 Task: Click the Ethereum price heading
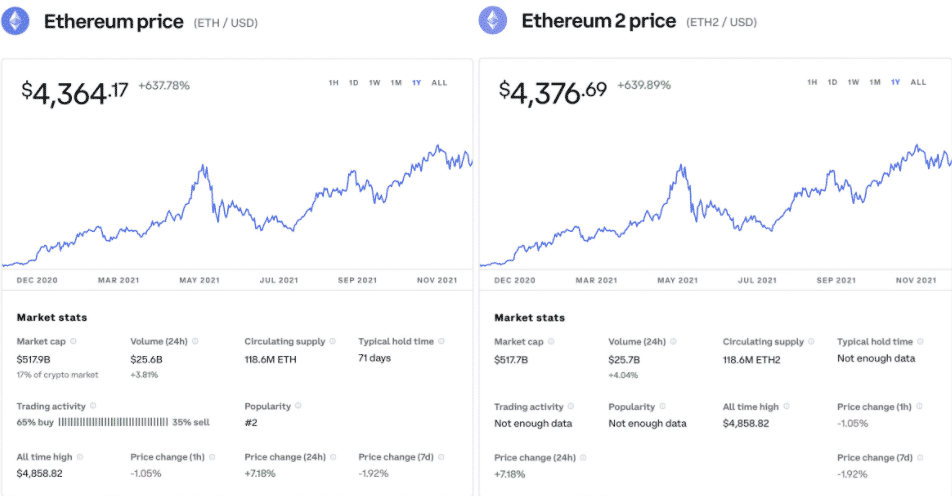[x=113, y=21]
